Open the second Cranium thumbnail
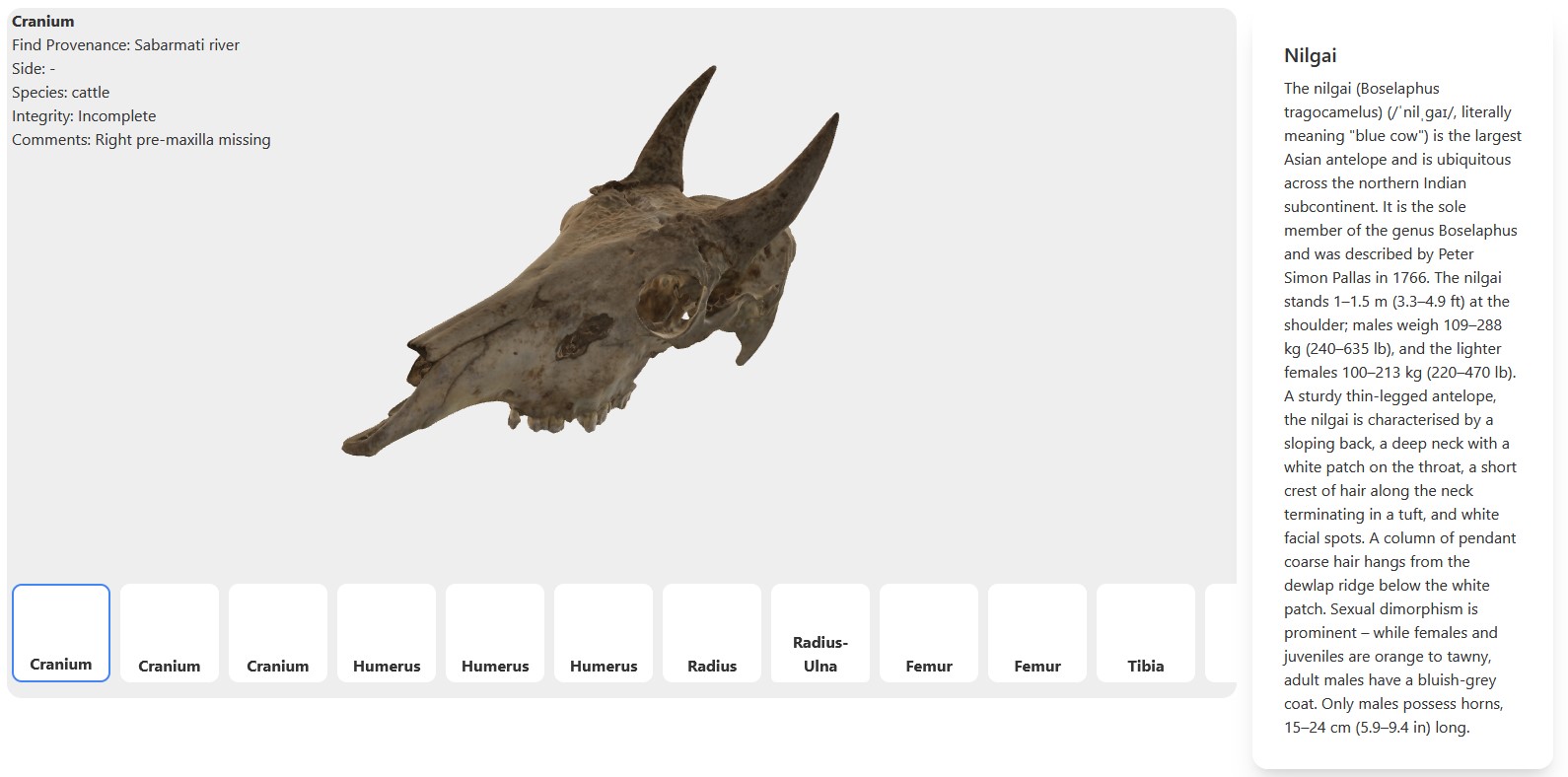The image size is (1568, 777). 170,633
